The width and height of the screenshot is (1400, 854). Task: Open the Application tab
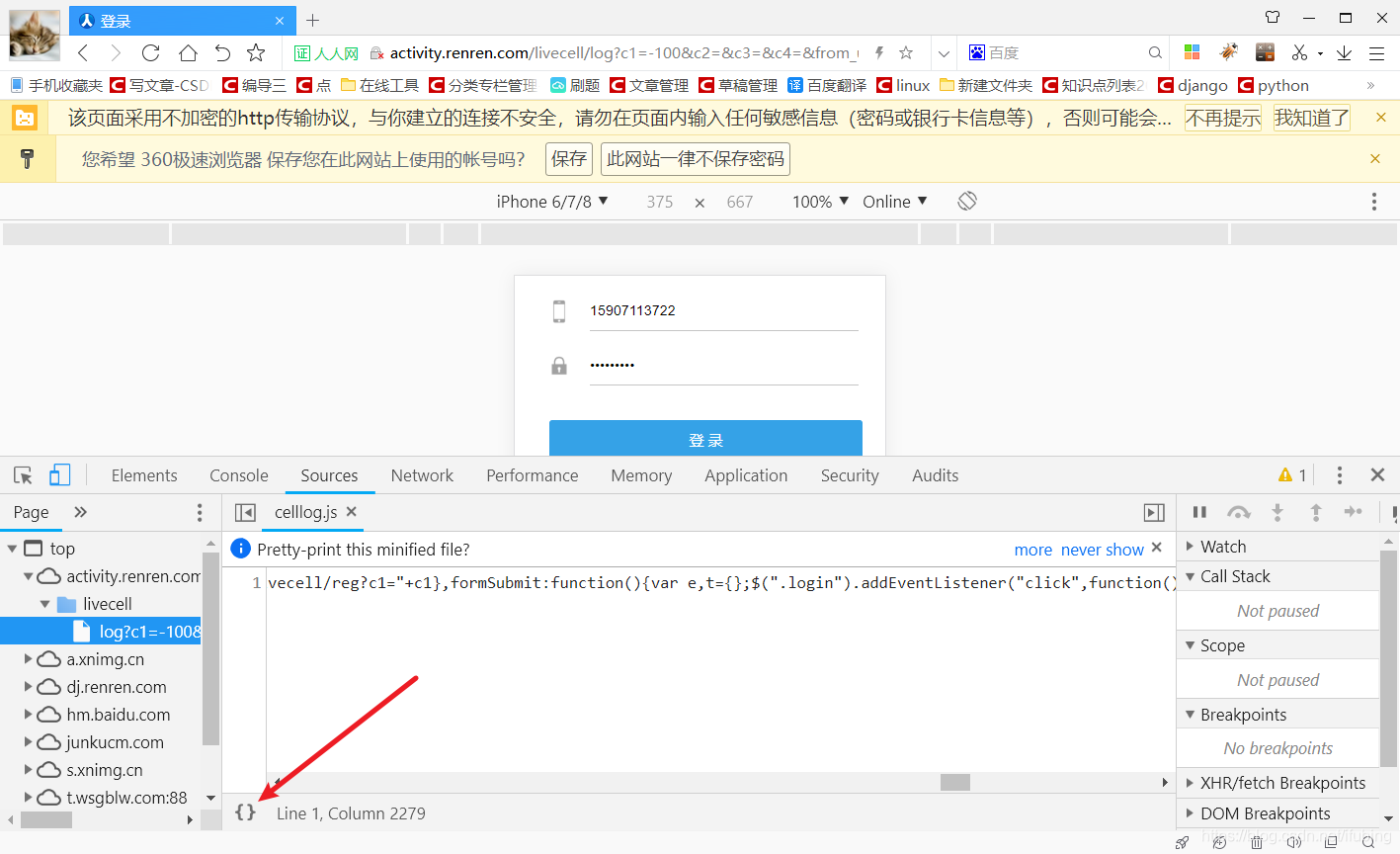(x=746, y=475)
